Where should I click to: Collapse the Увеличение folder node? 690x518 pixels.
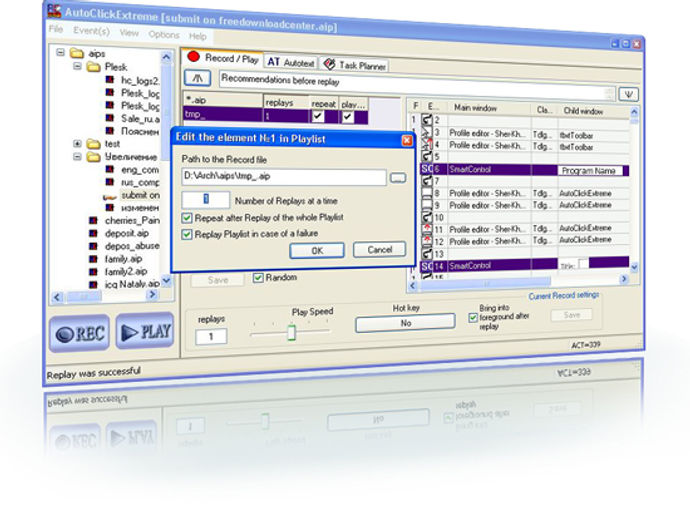(77, 156)
